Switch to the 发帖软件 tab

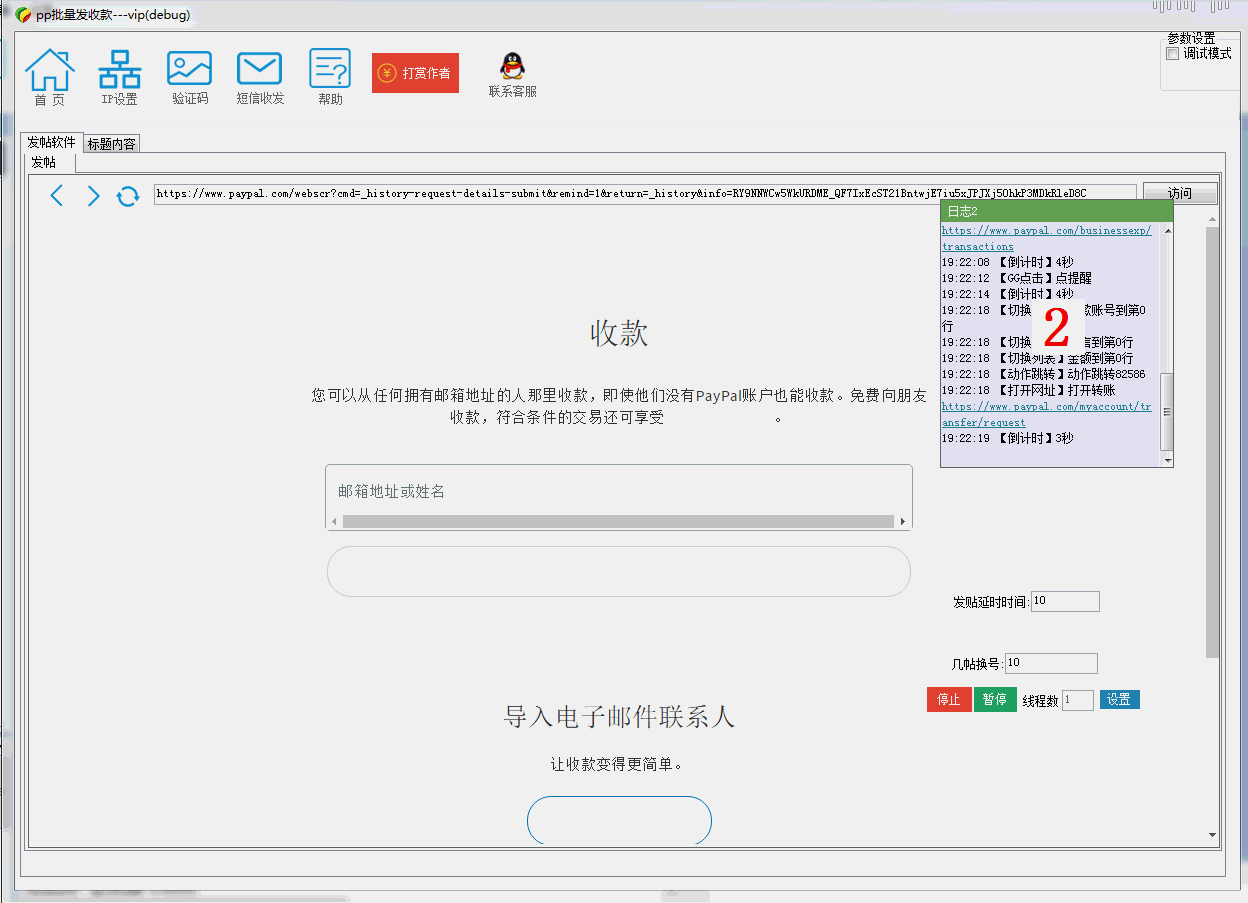click(51, 142)
